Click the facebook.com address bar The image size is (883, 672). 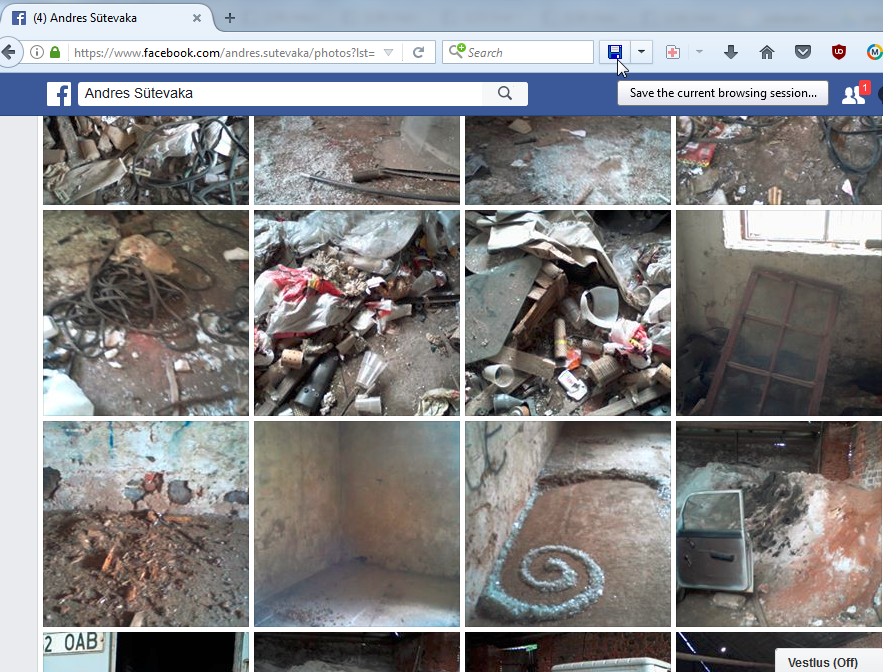[224, 52]
